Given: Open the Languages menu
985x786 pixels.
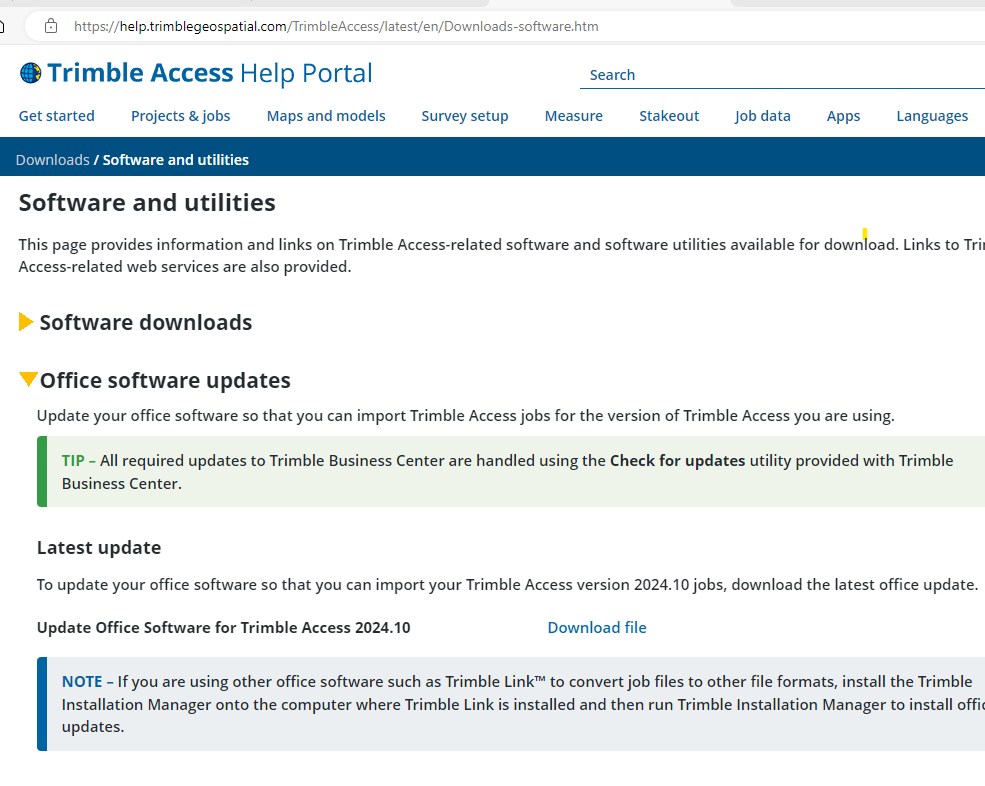Looking at the screenshot, I should tap(932, 116).
